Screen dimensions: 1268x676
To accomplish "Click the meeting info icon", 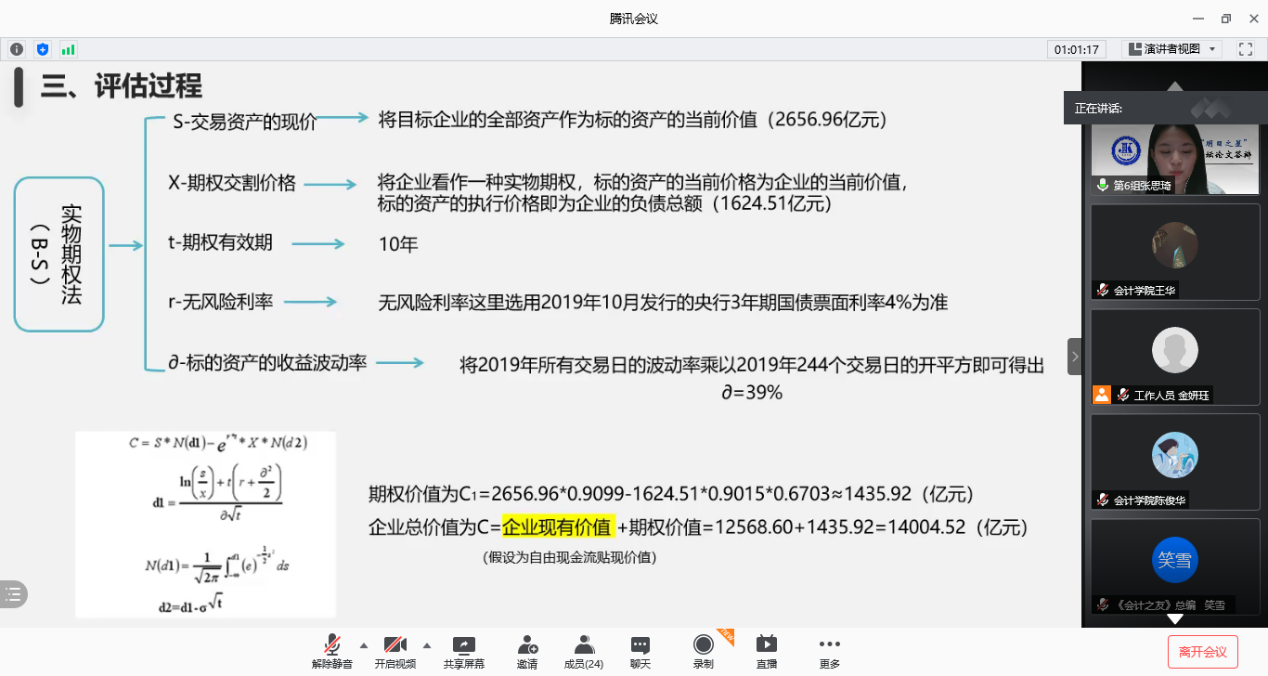I will [17, 49].
